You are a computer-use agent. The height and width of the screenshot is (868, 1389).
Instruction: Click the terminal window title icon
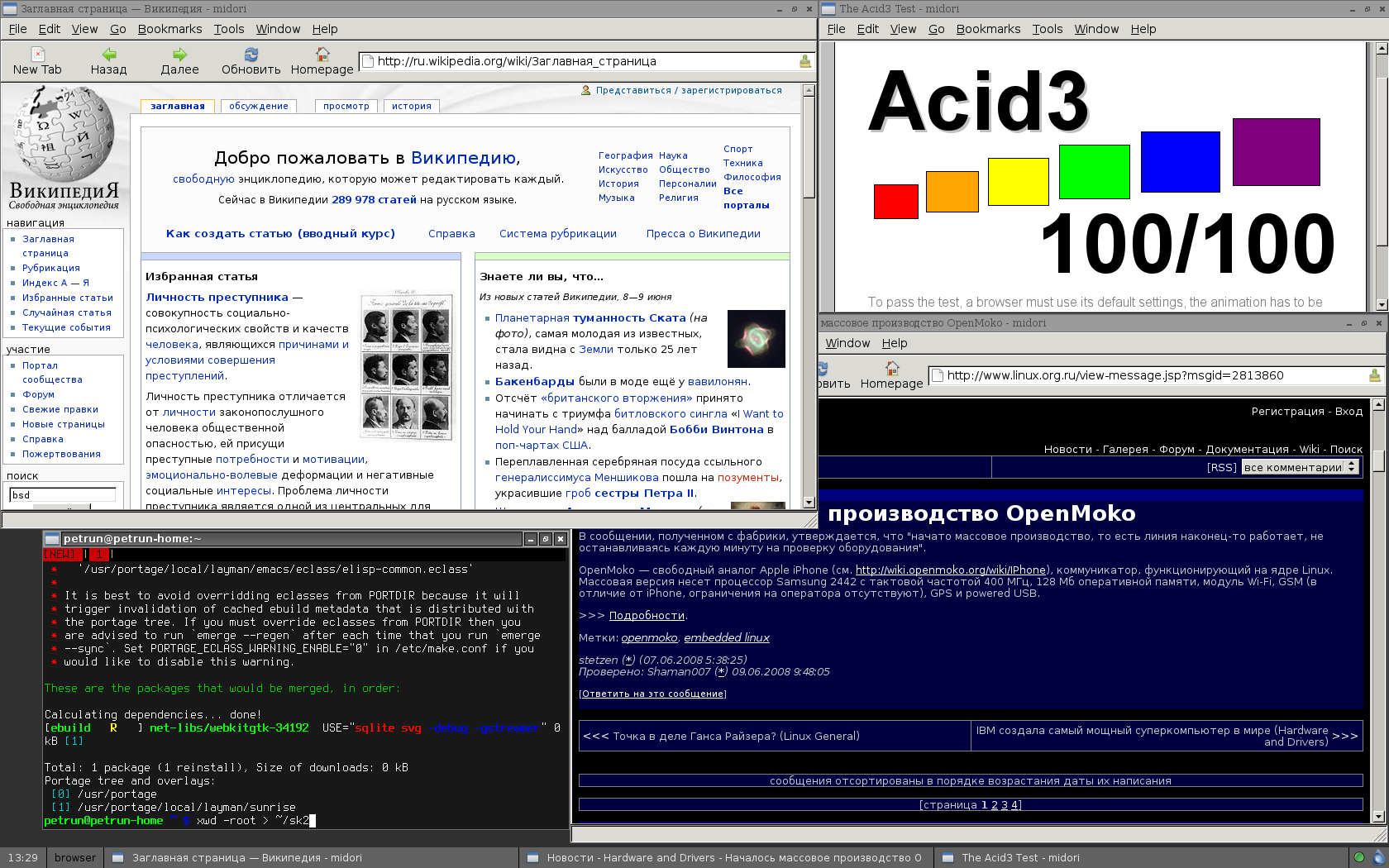(52, 539)
